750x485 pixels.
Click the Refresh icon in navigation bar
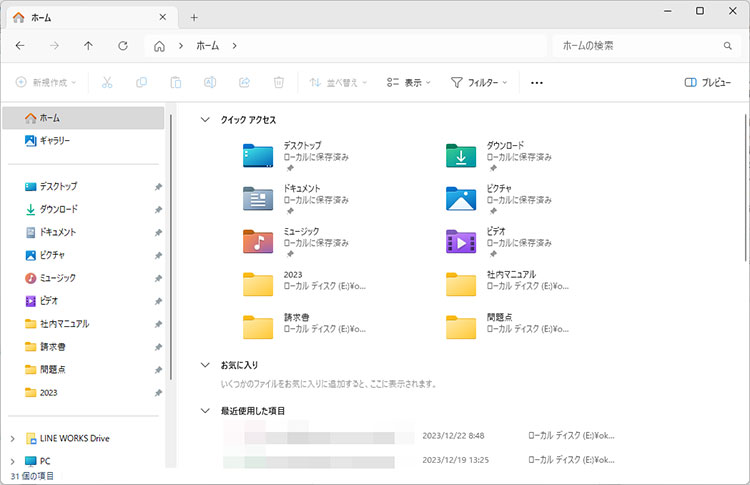pyautogui.click(x=122, y=46)
